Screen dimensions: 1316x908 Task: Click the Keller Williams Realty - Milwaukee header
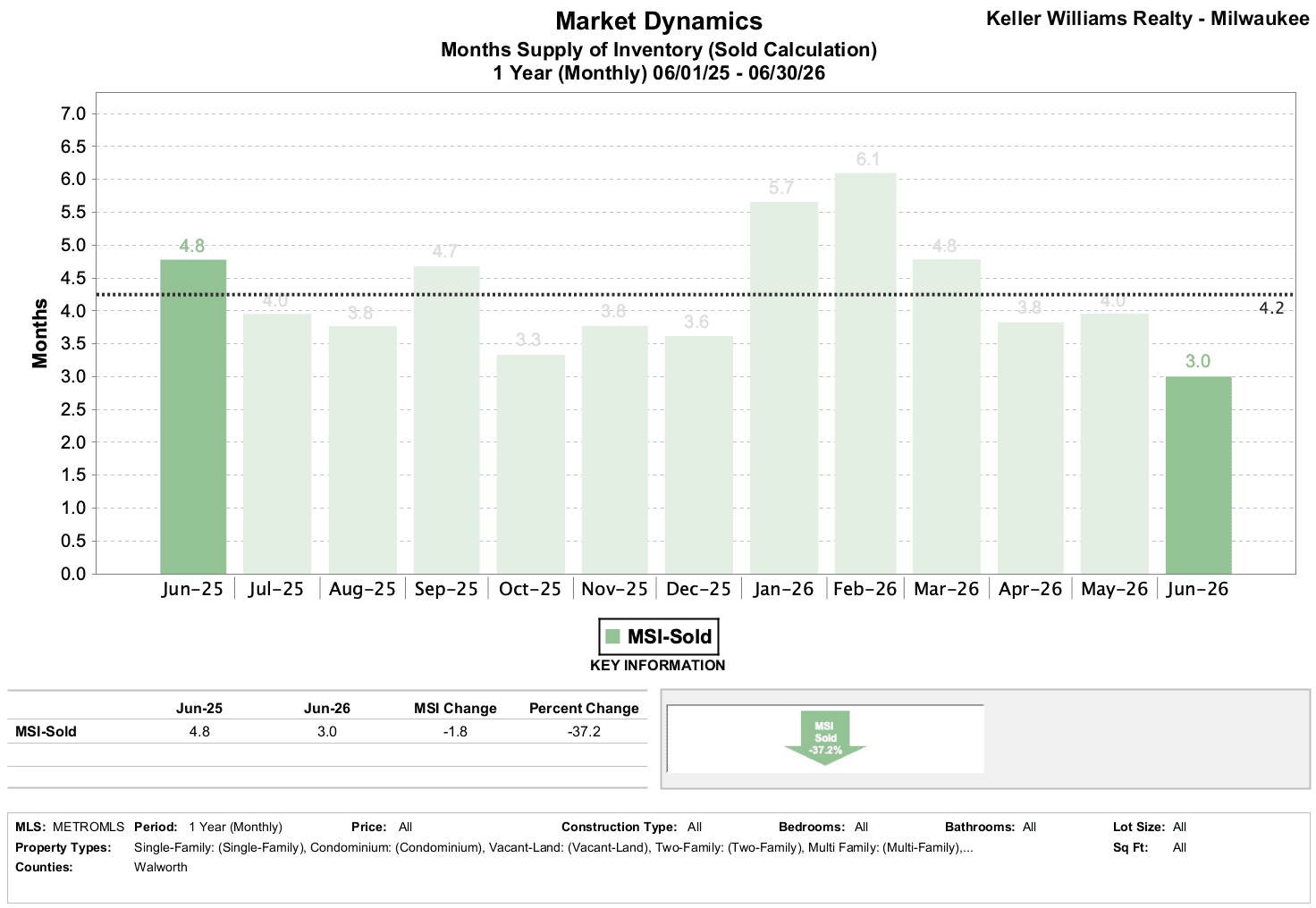click(x=1147, y=18)
